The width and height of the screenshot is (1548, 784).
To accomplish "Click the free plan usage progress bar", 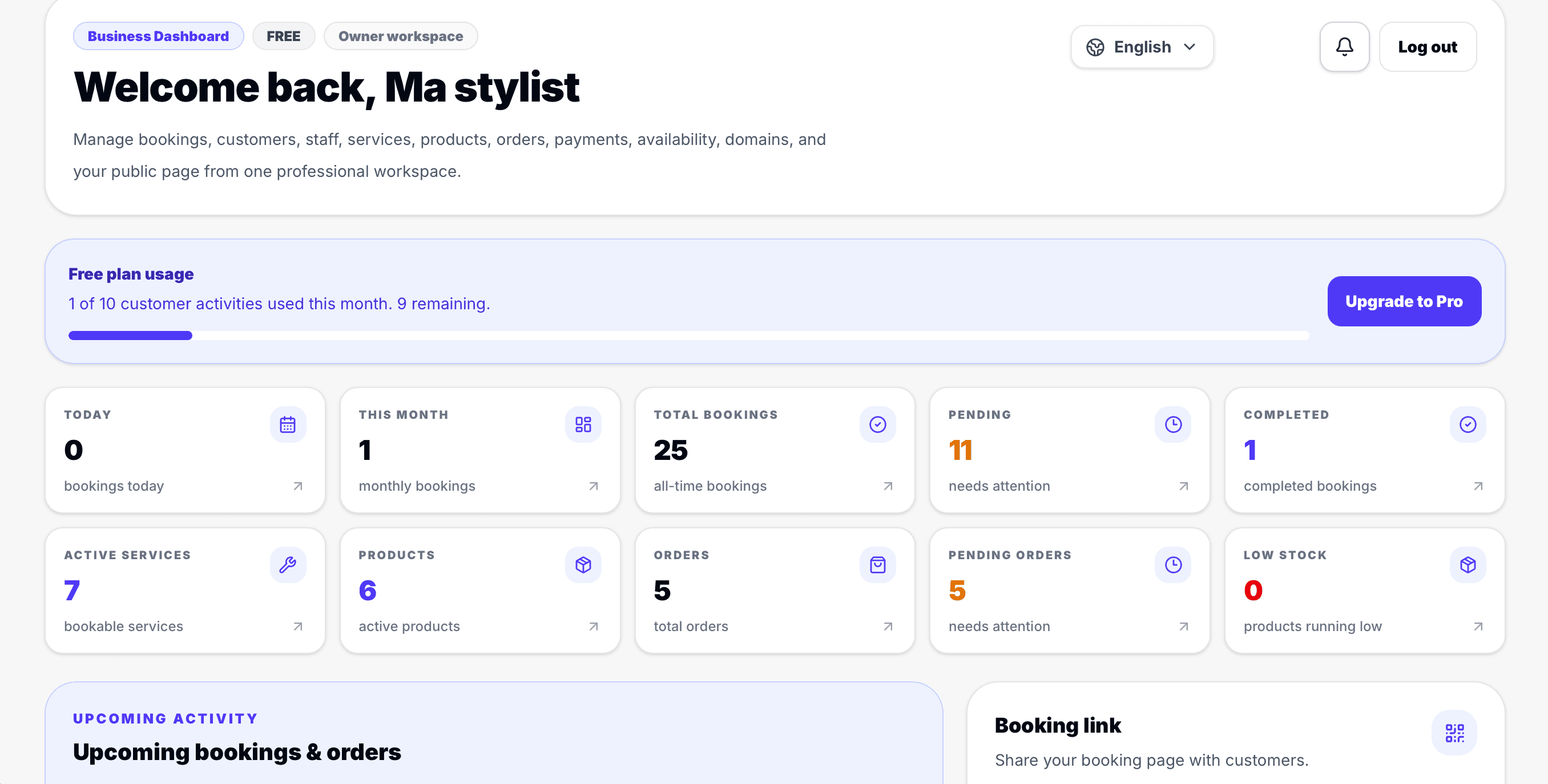I will 689,336.
